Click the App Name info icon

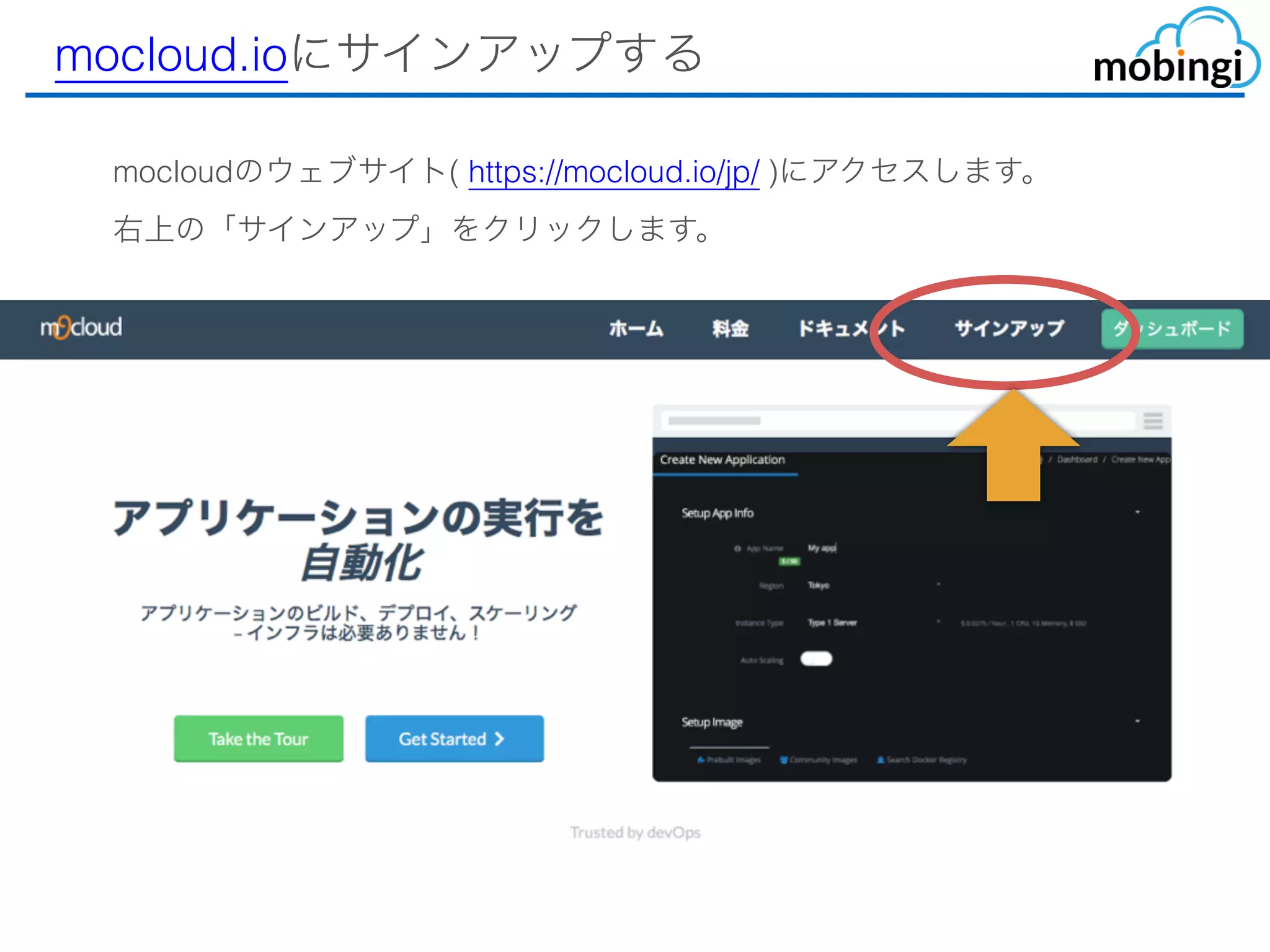coord(737,549)
